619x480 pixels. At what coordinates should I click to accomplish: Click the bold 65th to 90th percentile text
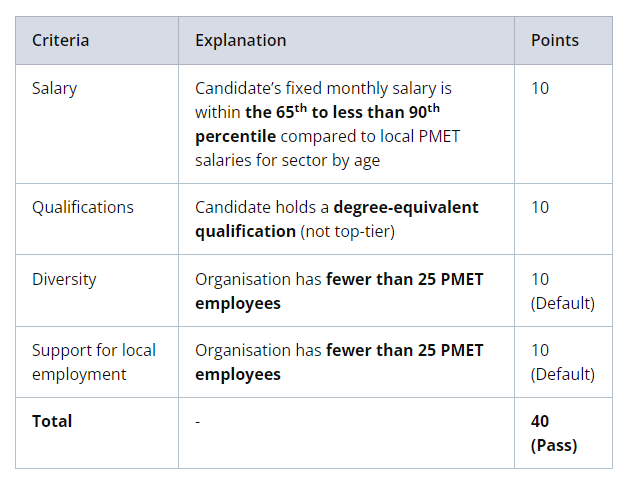point(342,112)
